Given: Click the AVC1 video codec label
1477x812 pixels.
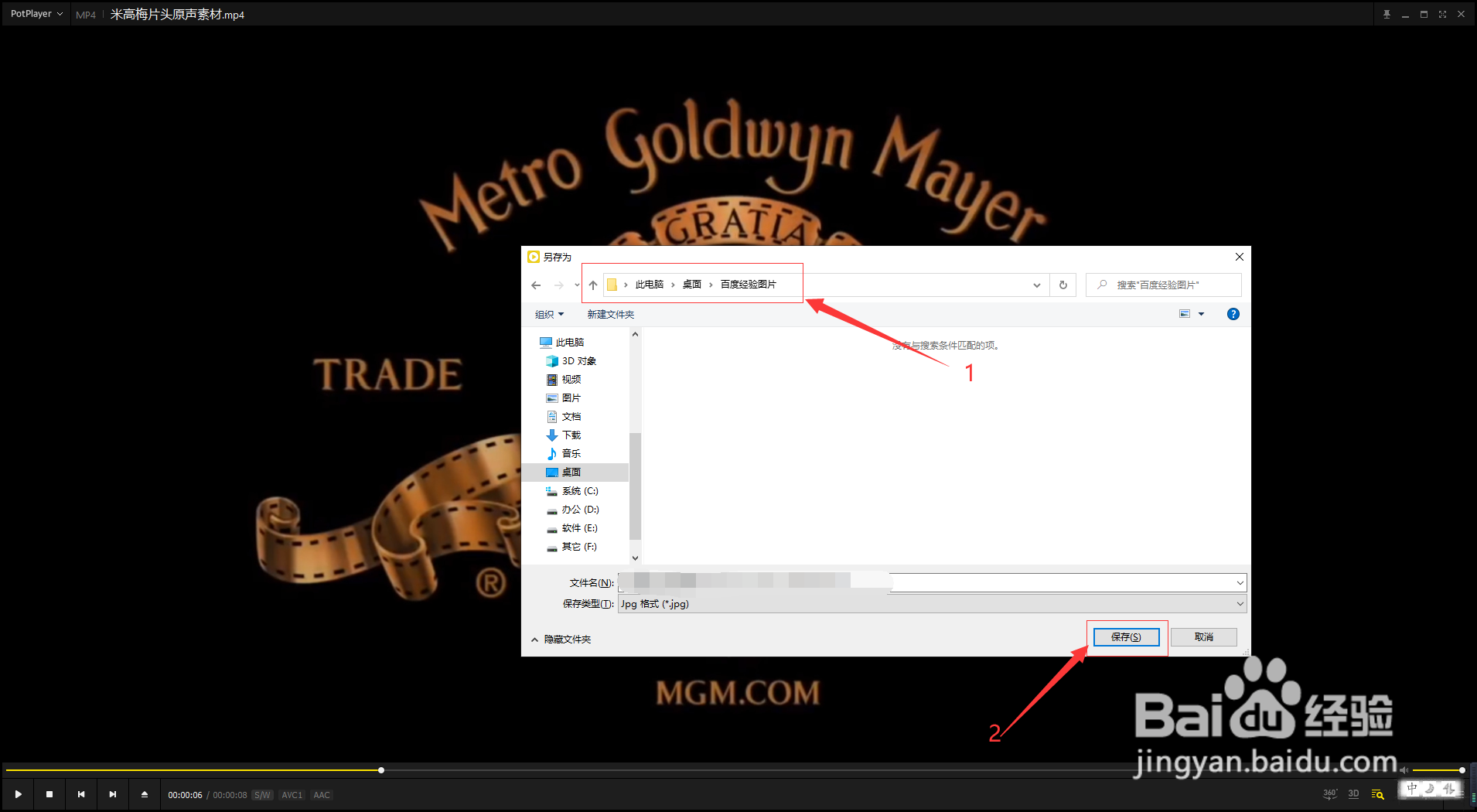Looking at the screenshot, I should pyautogui.click(x=292, y=795).
